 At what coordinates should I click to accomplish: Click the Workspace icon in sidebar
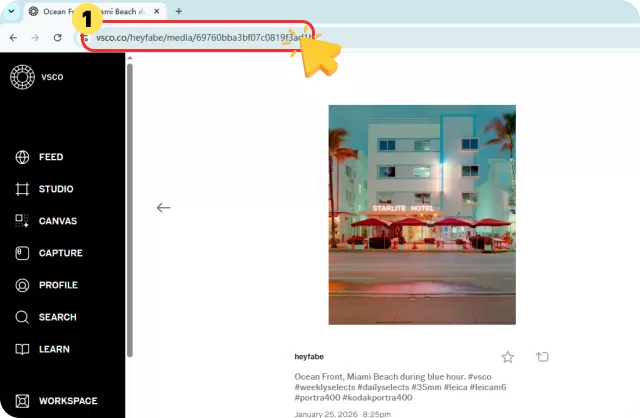pyautogui.click(x=22, y=401)
